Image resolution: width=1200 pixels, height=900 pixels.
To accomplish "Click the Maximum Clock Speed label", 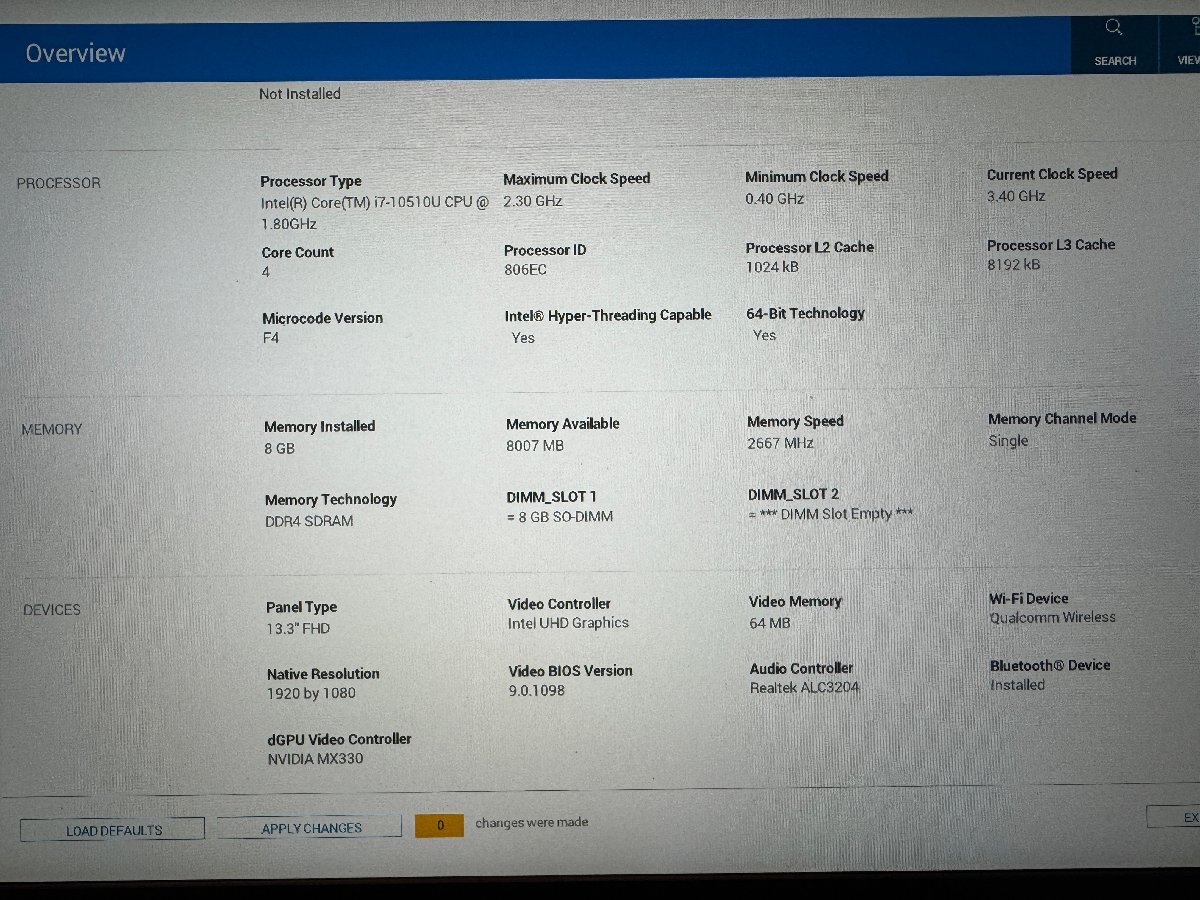I will click(577, 179).
